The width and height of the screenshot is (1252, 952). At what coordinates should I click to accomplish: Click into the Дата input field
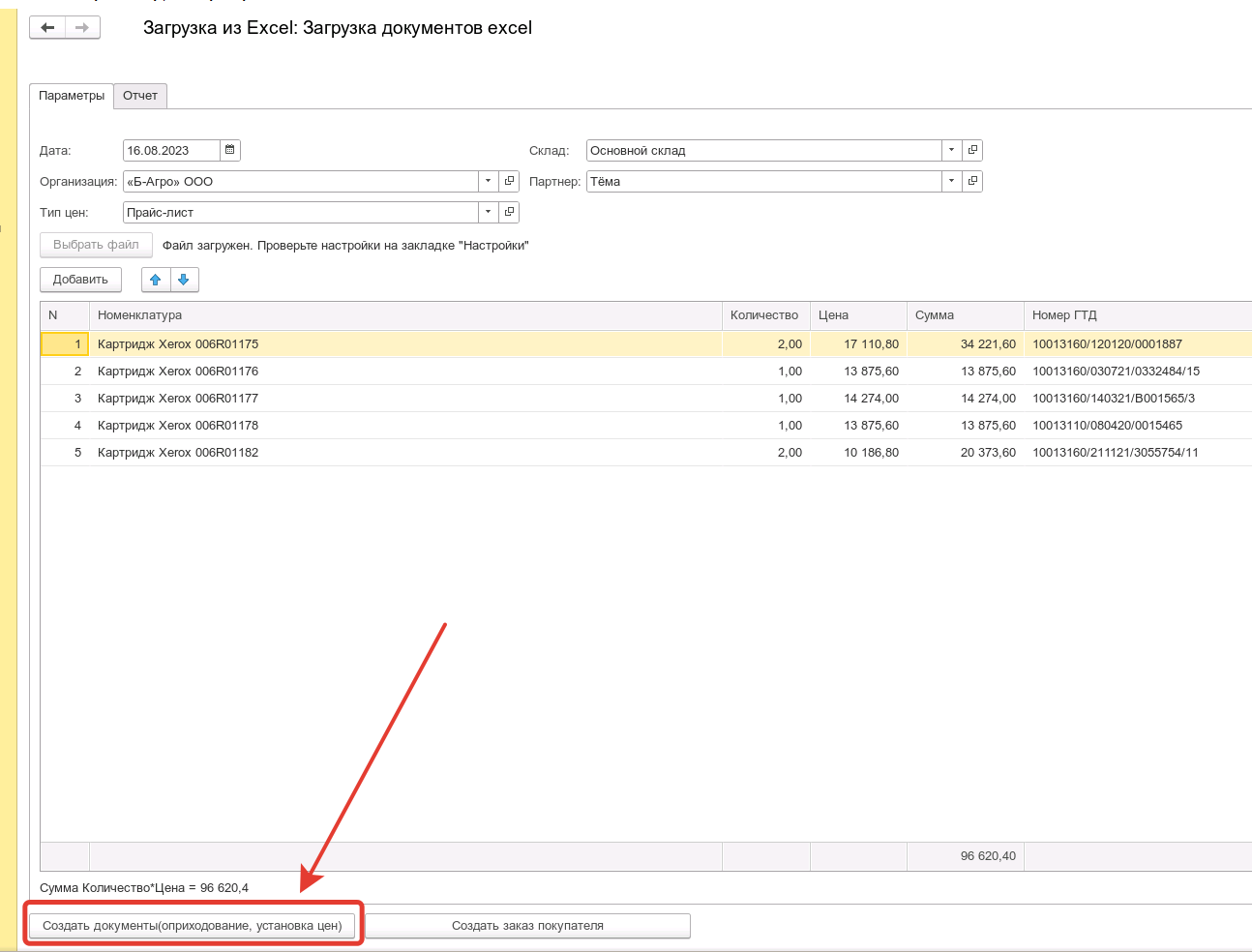(170, 150)
